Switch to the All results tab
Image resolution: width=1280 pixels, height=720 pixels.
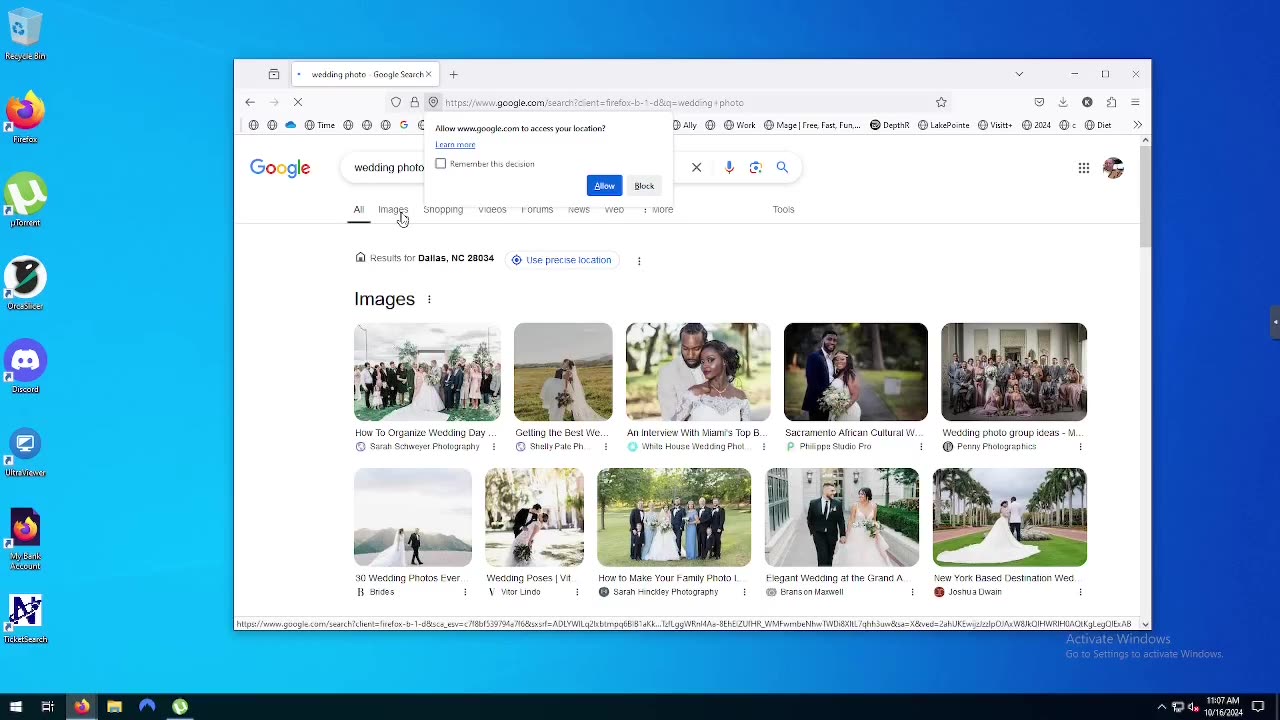358,210
